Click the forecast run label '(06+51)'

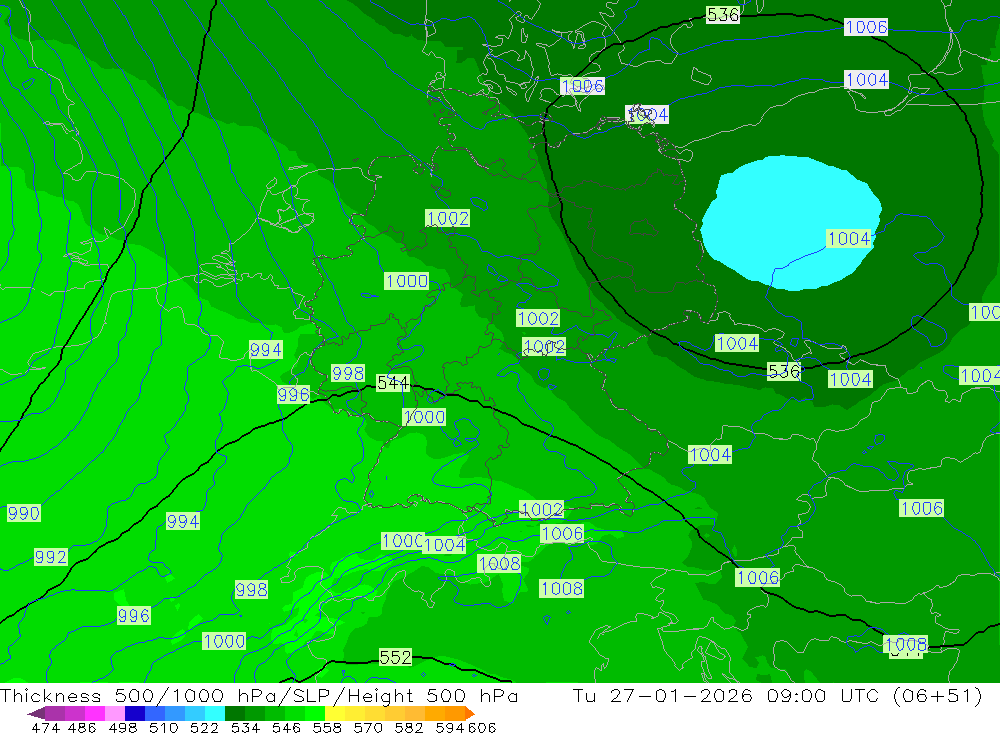tap(938, 695)
